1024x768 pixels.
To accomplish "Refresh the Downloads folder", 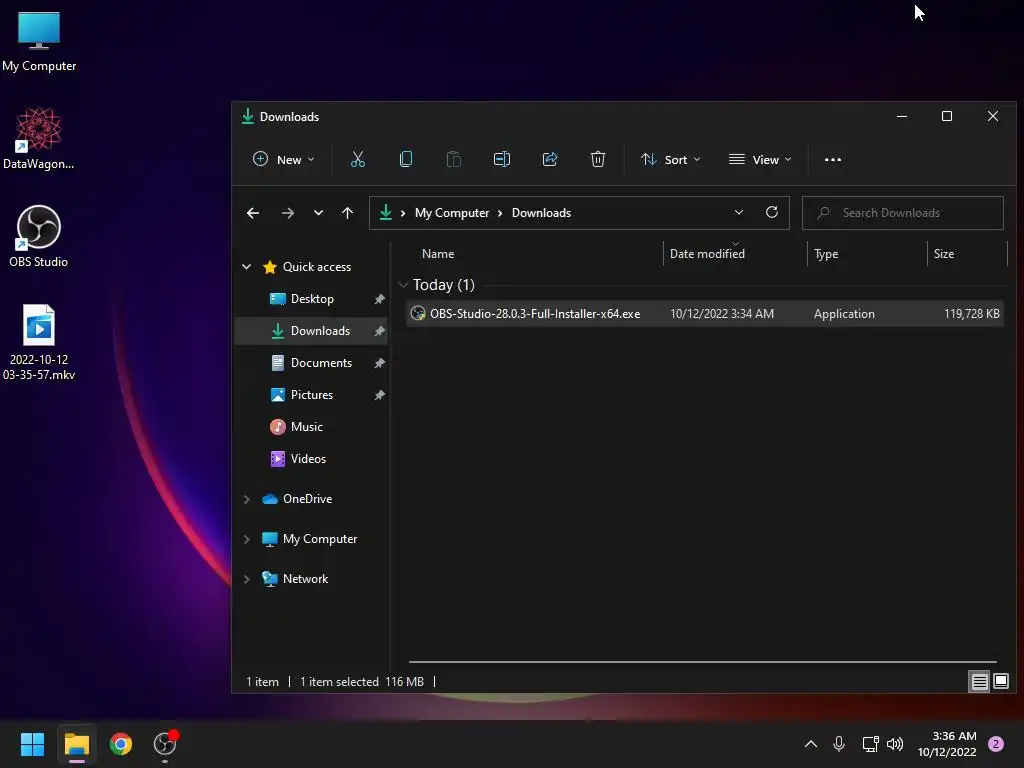I will pos(772,212).
